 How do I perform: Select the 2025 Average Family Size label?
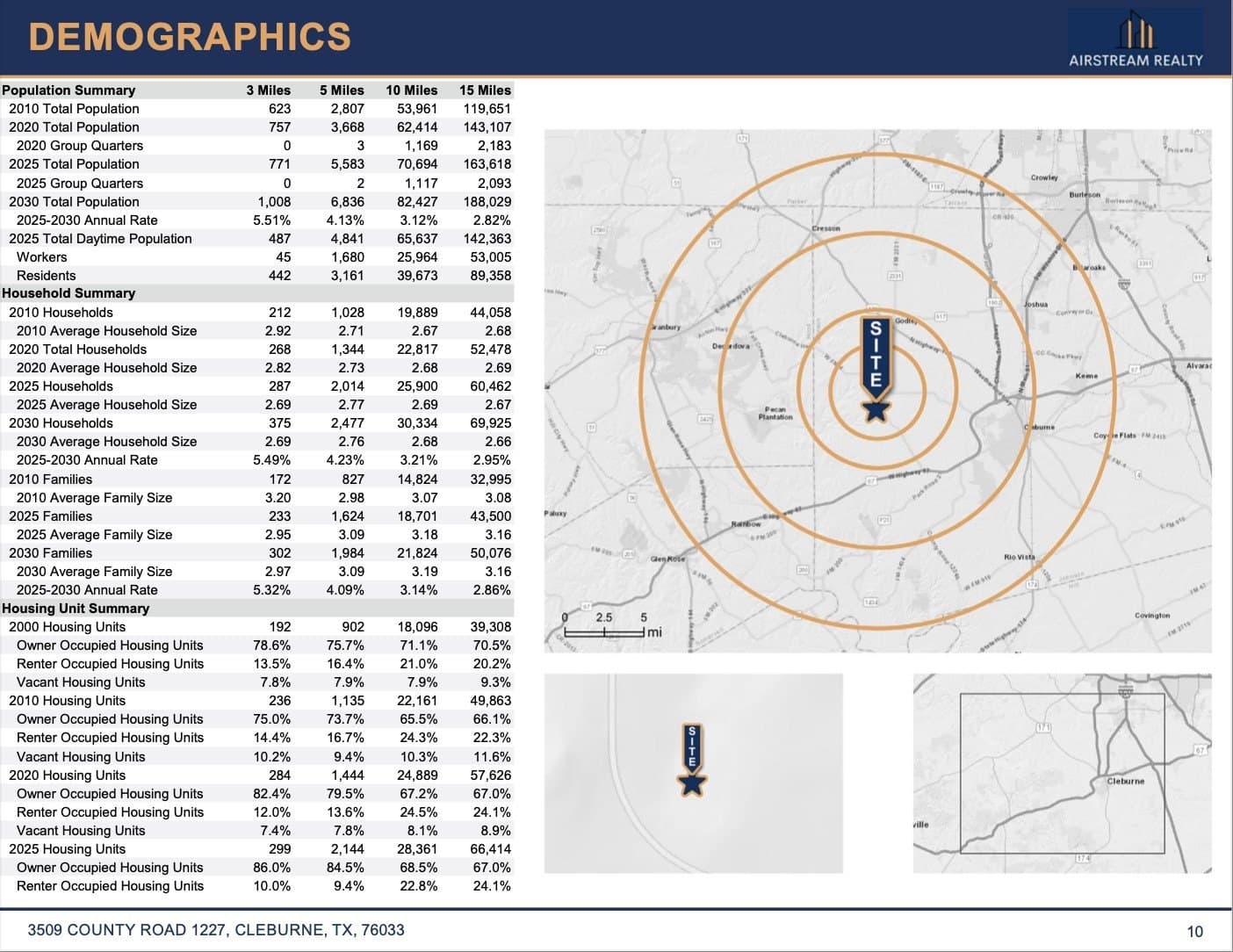click(x=94, y=534)
